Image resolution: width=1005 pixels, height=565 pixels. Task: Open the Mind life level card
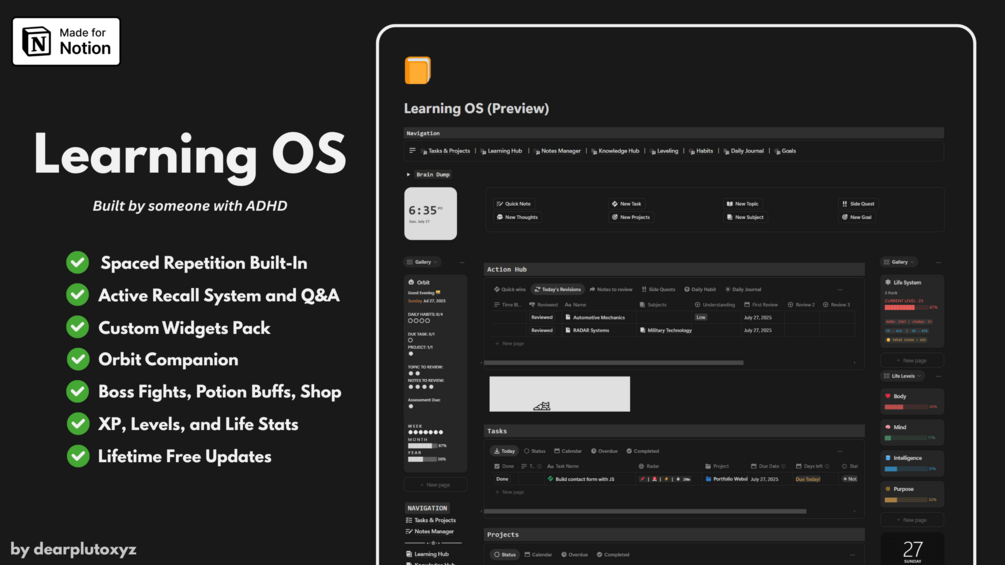(x=912, y=432)
